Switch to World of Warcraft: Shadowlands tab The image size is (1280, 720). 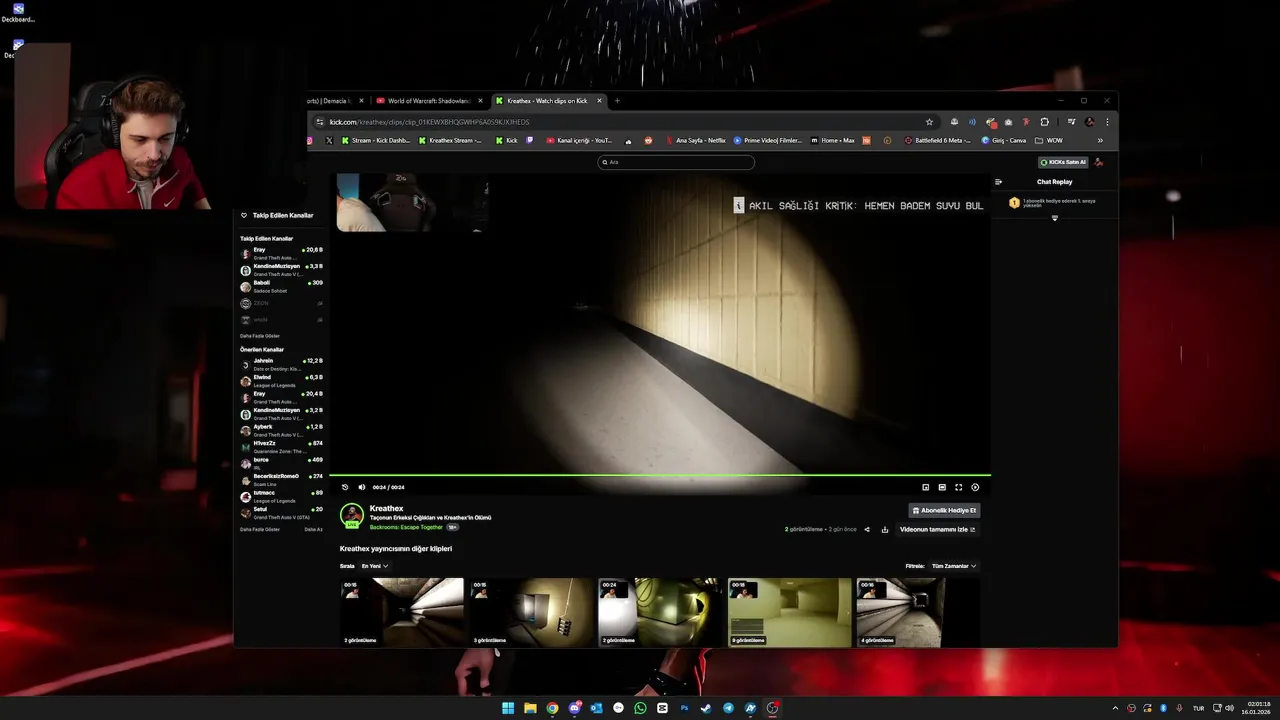point(430,101)
